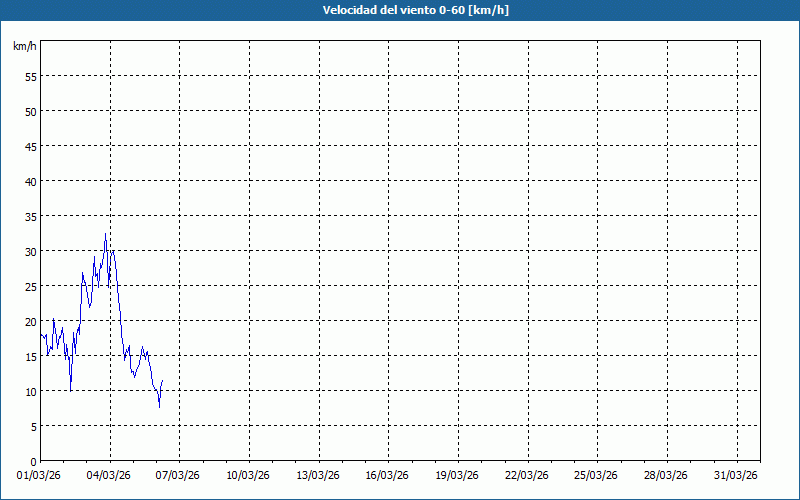Pick the 19/03/26 date label
This screenshot has width=800, height=500.
458,474
